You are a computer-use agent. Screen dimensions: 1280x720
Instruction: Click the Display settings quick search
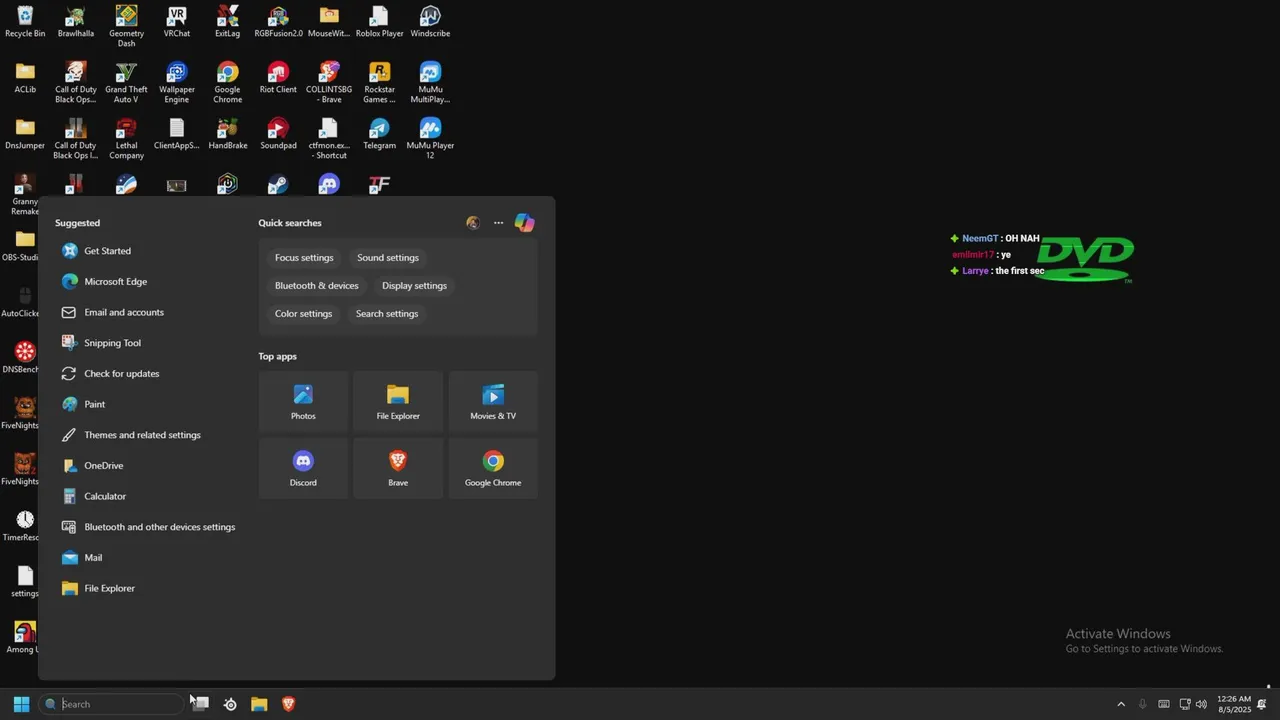(x=414, y=286)
